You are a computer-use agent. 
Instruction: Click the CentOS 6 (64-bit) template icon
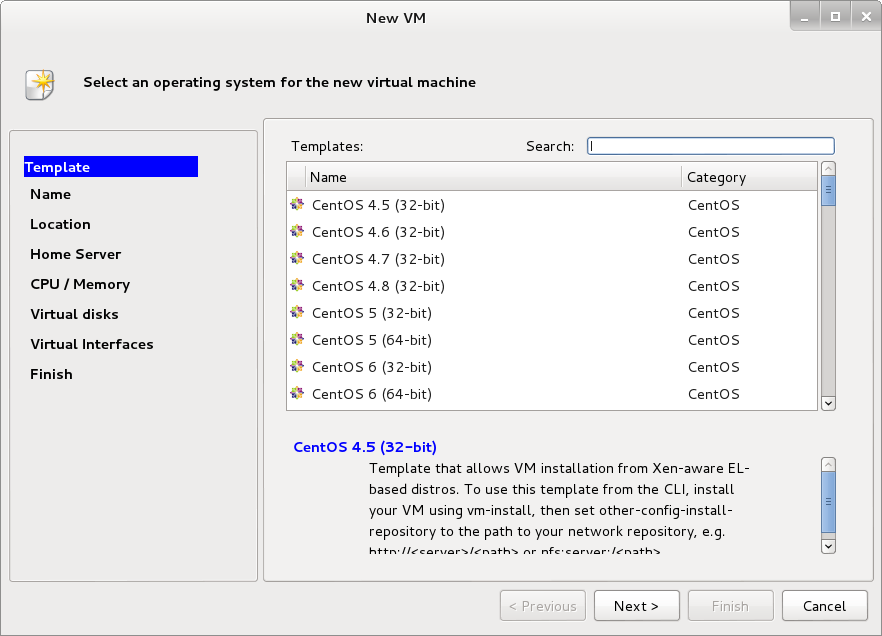pyautogui.click(x=297, y=394)
